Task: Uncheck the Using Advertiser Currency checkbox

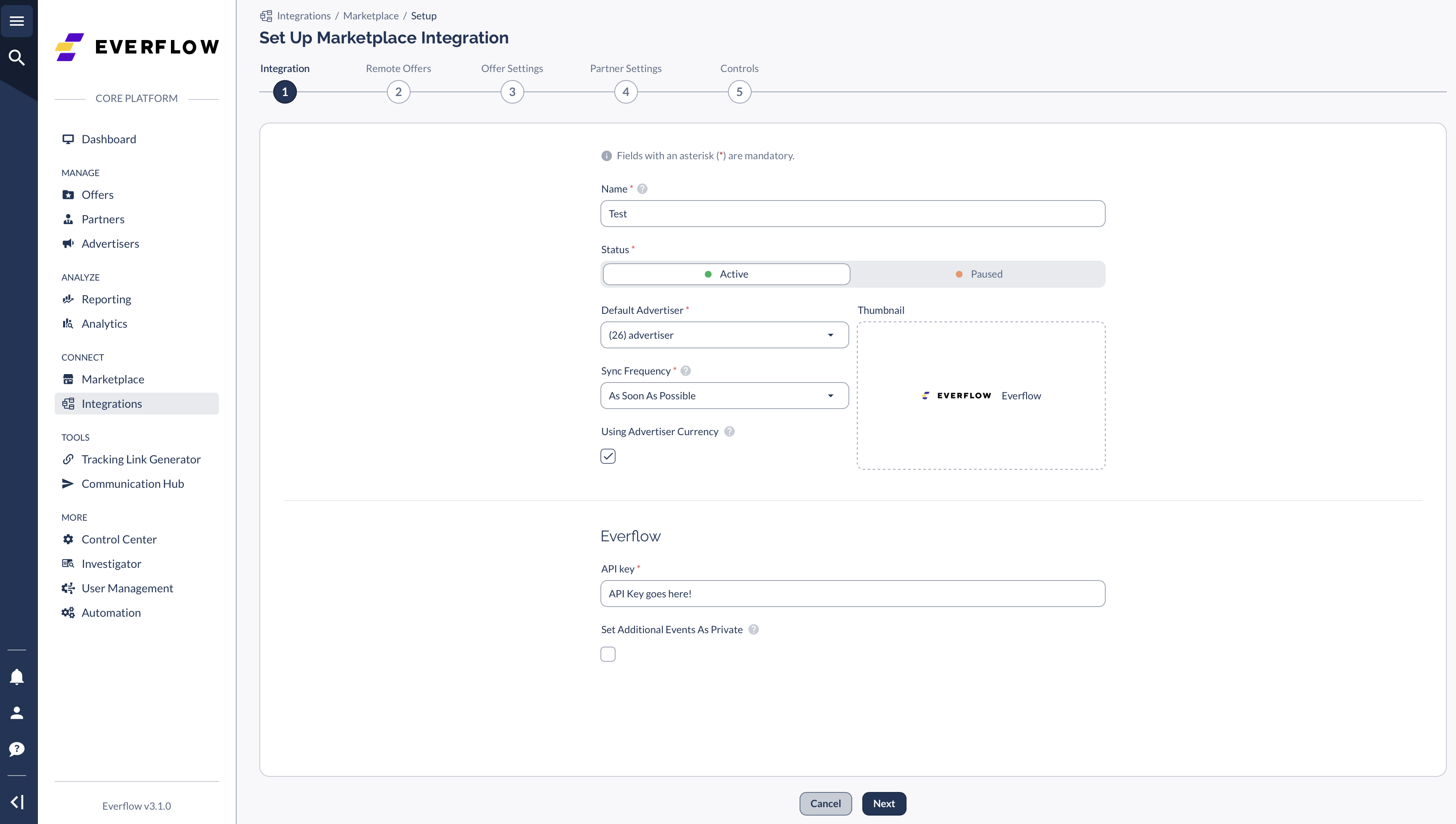Action: (x=608, y=456)
